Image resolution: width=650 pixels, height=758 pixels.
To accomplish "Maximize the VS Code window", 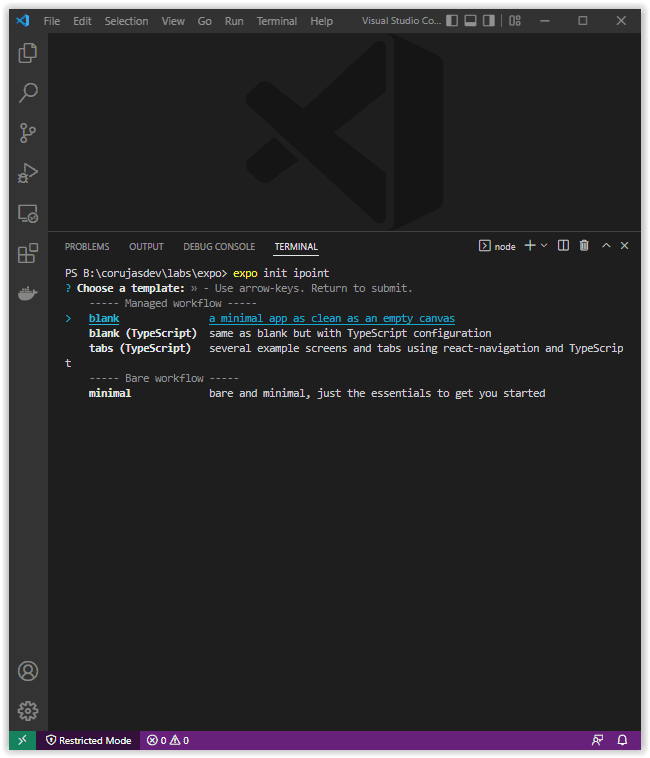I will (x=583, y=21).
